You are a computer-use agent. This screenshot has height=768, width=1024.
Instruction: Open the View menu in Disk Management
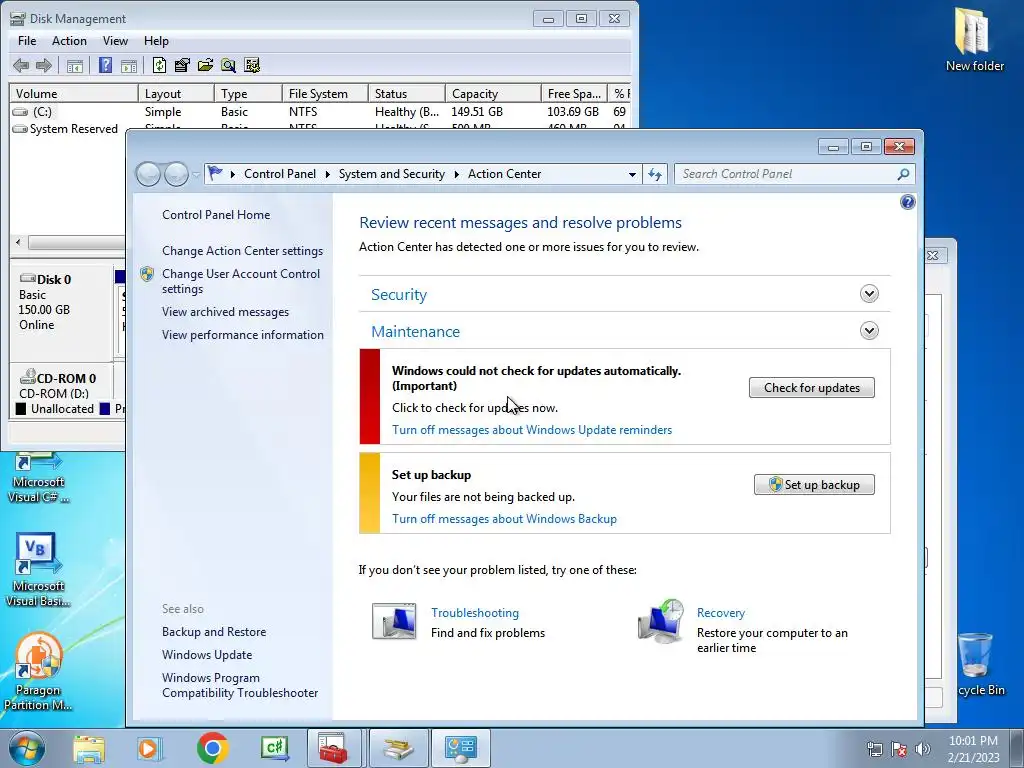coord(115,40)
